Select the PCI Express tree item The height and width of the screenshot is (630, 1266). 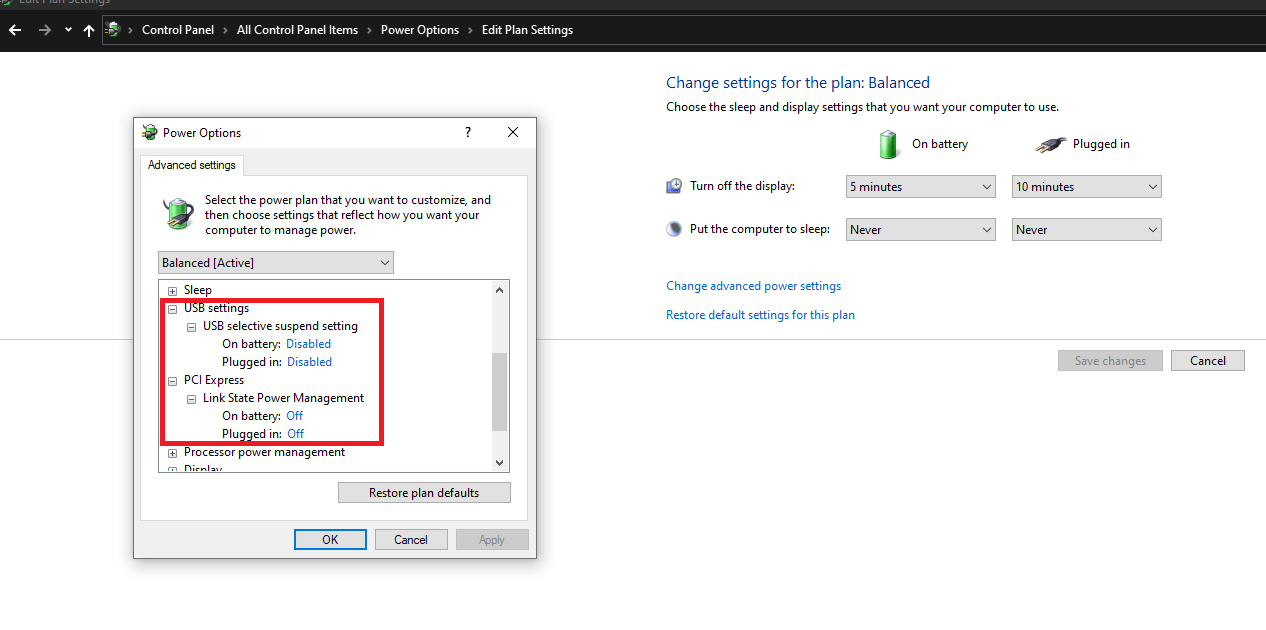[x=214, y=380]
